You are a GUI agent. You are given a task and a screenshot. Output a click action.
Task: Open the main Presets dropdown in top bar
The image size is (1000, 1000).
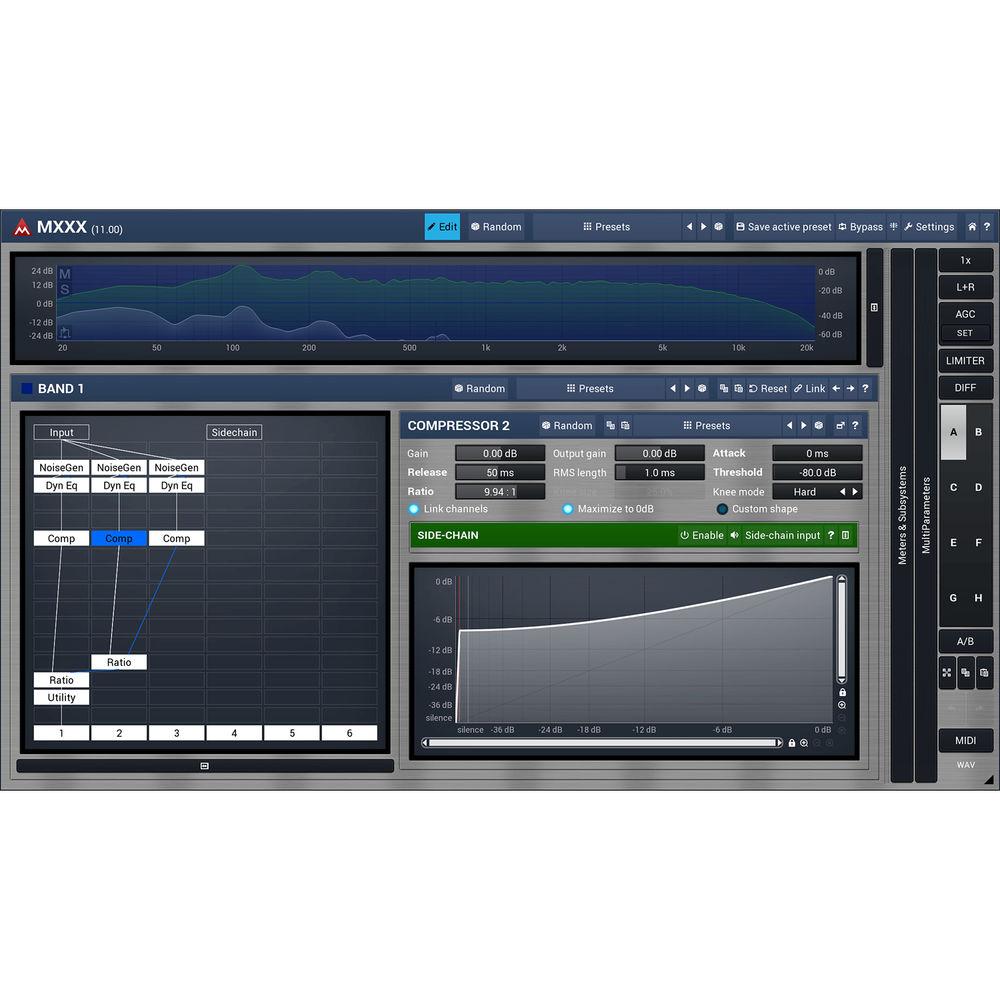pyautogui.click(x=606, y=227)
